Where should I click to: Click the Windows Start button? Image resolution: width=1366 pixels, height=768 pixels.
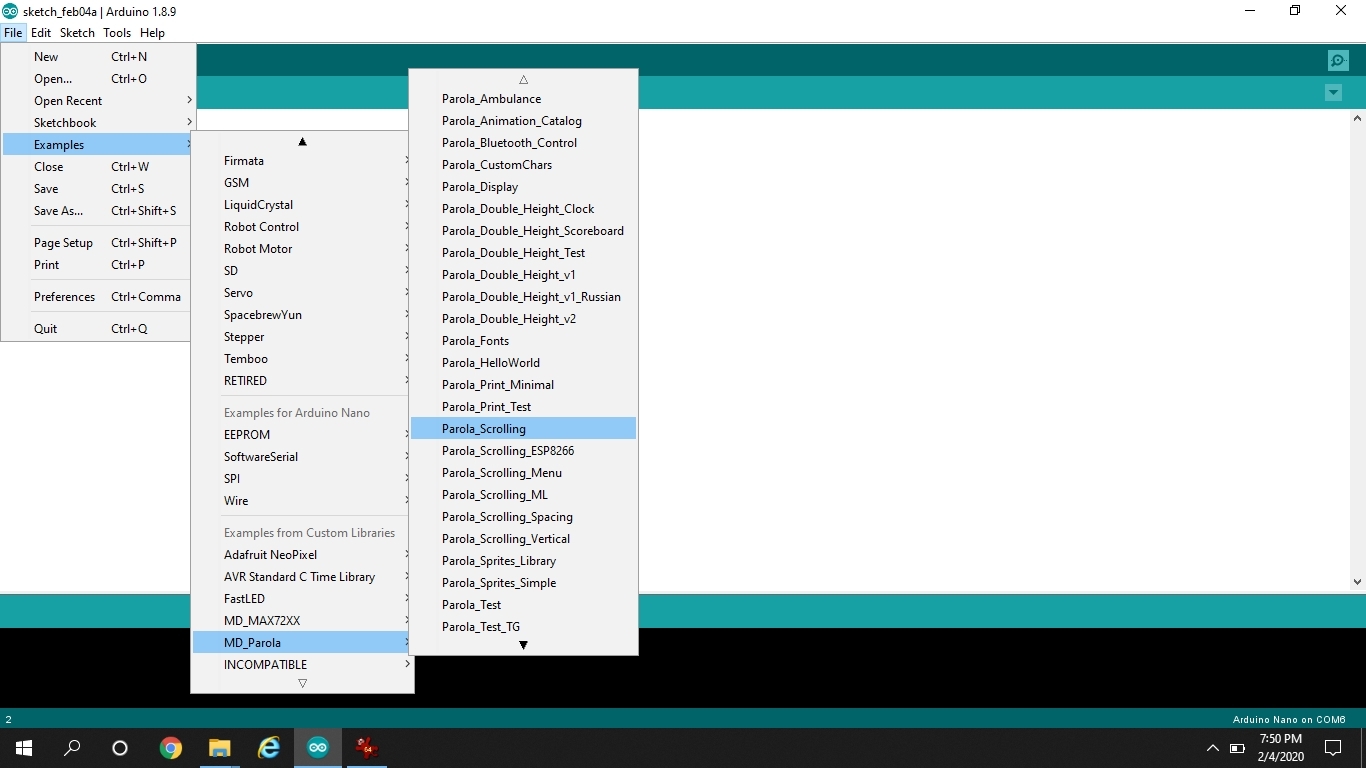click(x=24, y=747)
